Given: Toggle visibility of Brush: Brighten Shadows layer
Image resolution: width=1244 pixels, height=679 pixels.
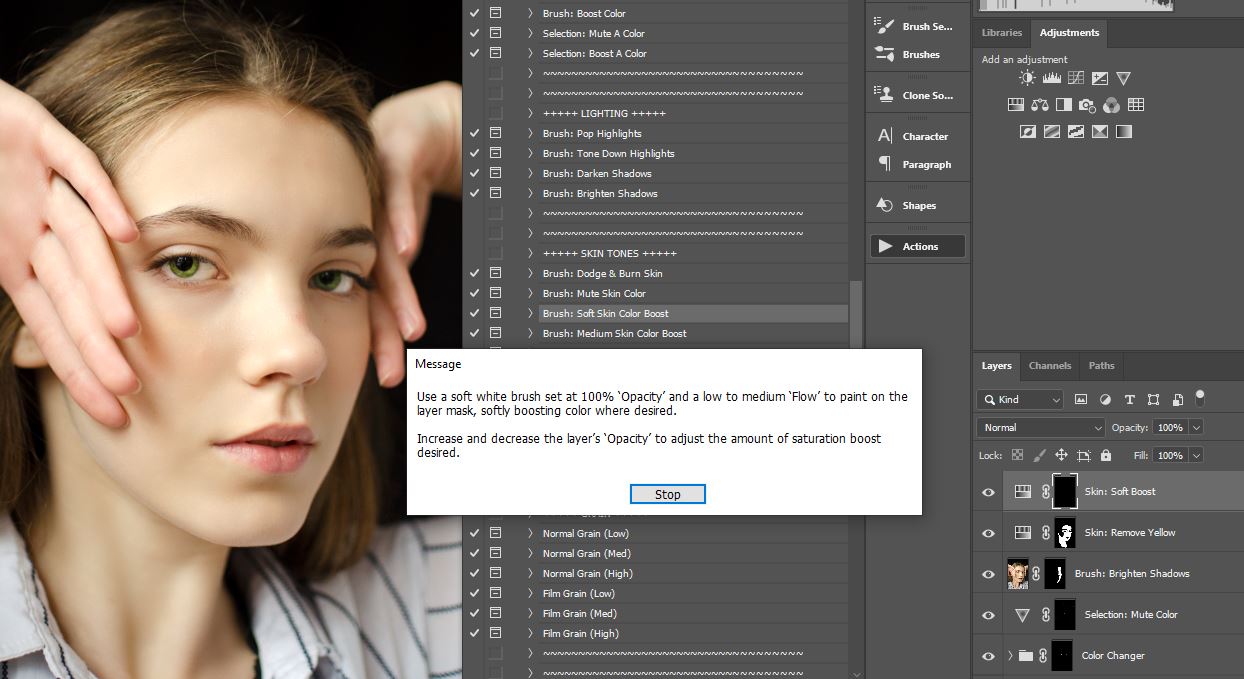Looking at the screenshot, I should pyautogui.click(x=988, y=574).
